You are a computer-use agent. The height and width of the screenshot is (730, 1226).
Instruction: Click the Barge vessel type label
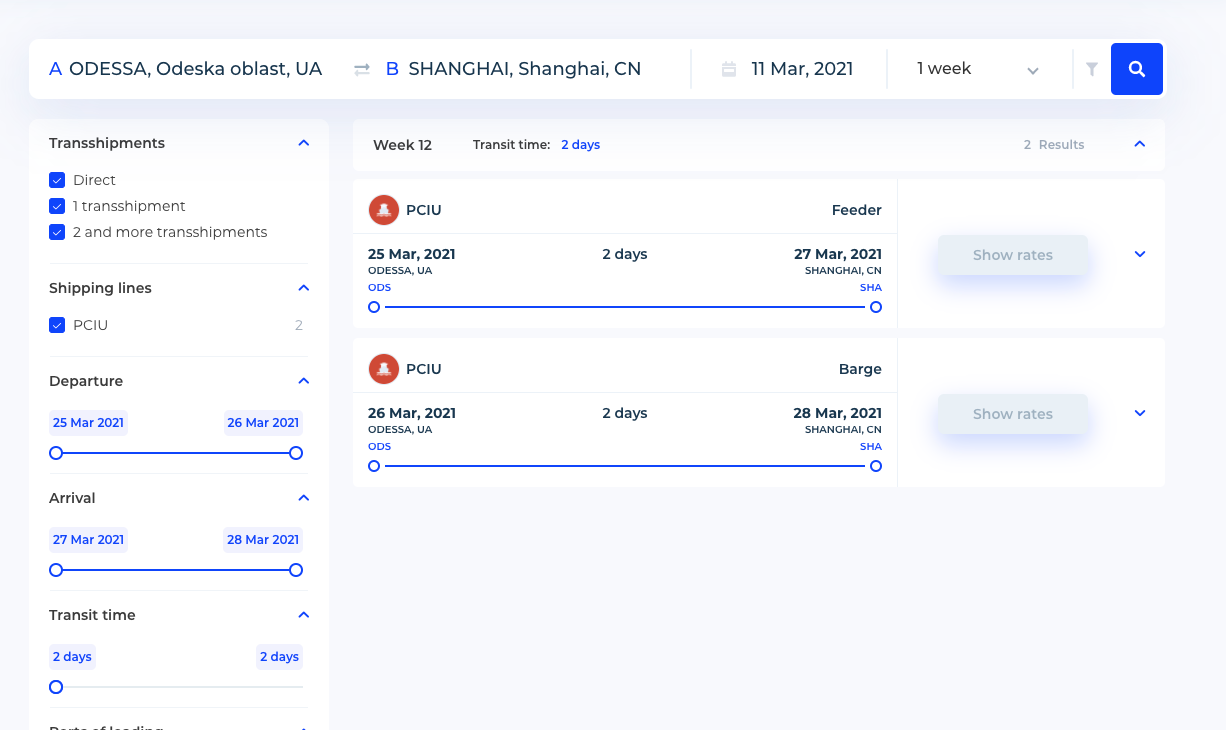tap(860, 369)
